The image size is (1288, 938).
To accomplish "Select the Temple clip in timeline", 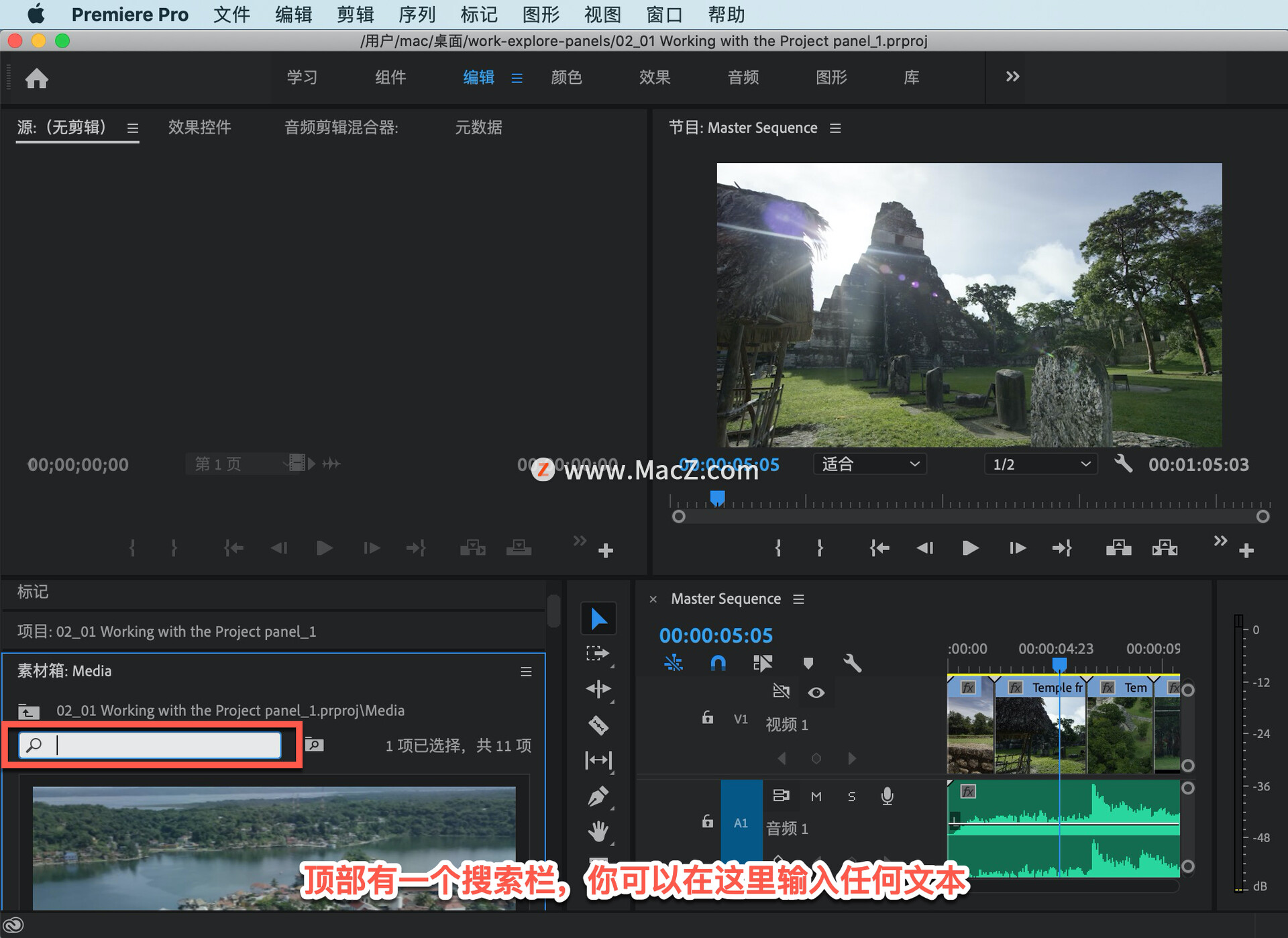I will point(1040,725).
